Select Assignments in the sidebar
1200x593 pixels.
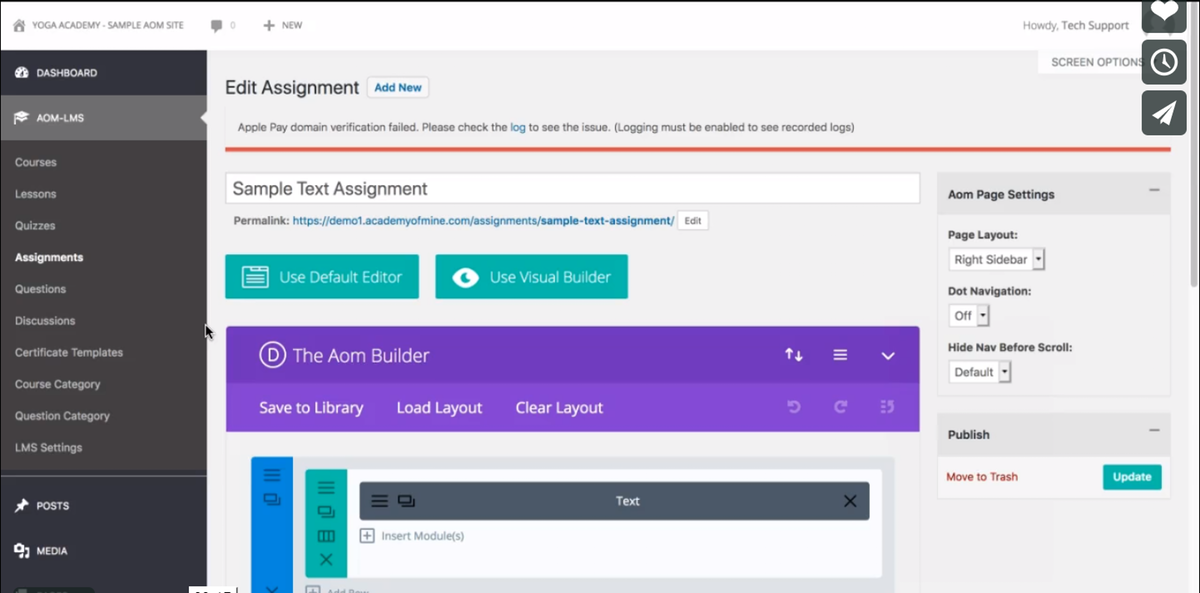(x=49, y=257)
